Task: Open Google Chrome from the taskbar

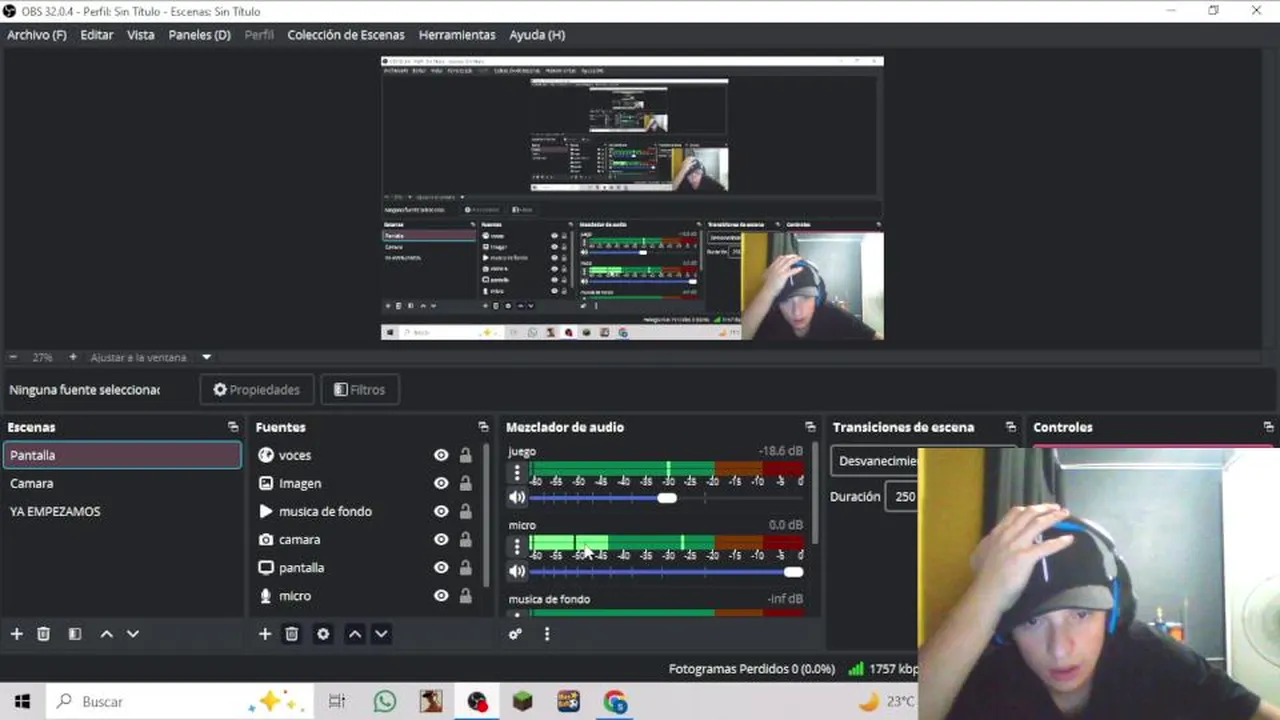Action: click(x=615, y=702)
